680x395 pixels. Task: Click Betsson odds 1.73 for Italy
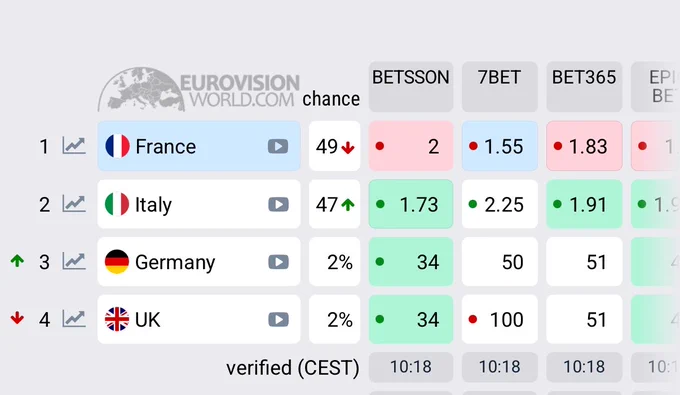pos(411,204)
